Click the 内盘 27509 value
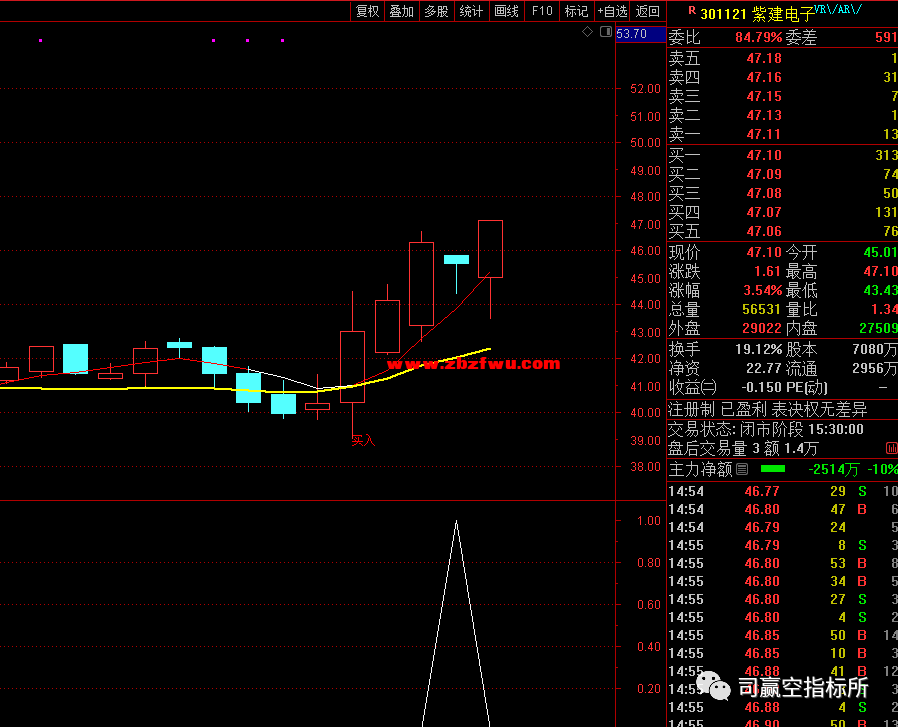 pyautogui.click(x=879, y=328)
